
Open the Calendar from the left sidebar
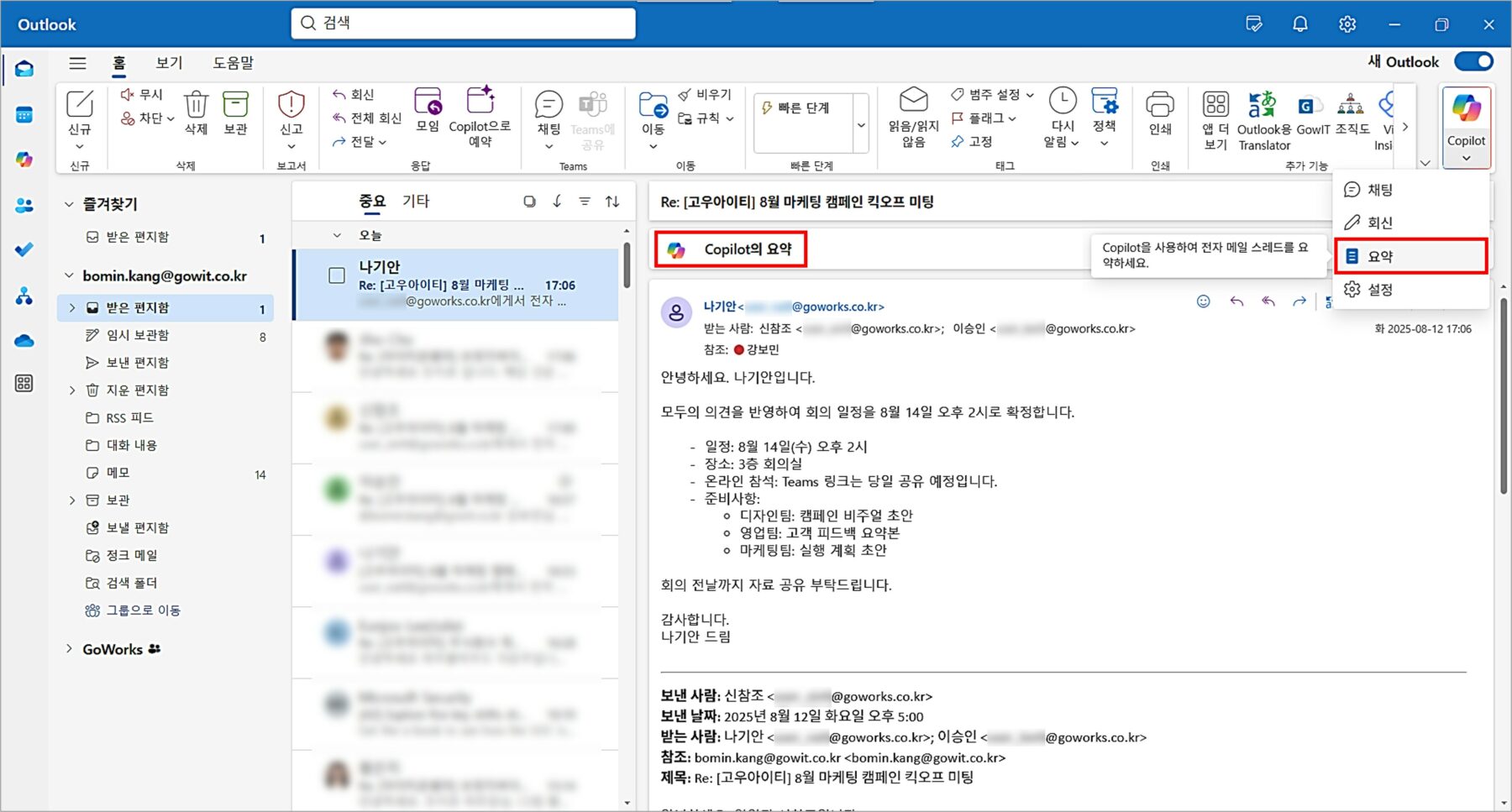[24, 115]
